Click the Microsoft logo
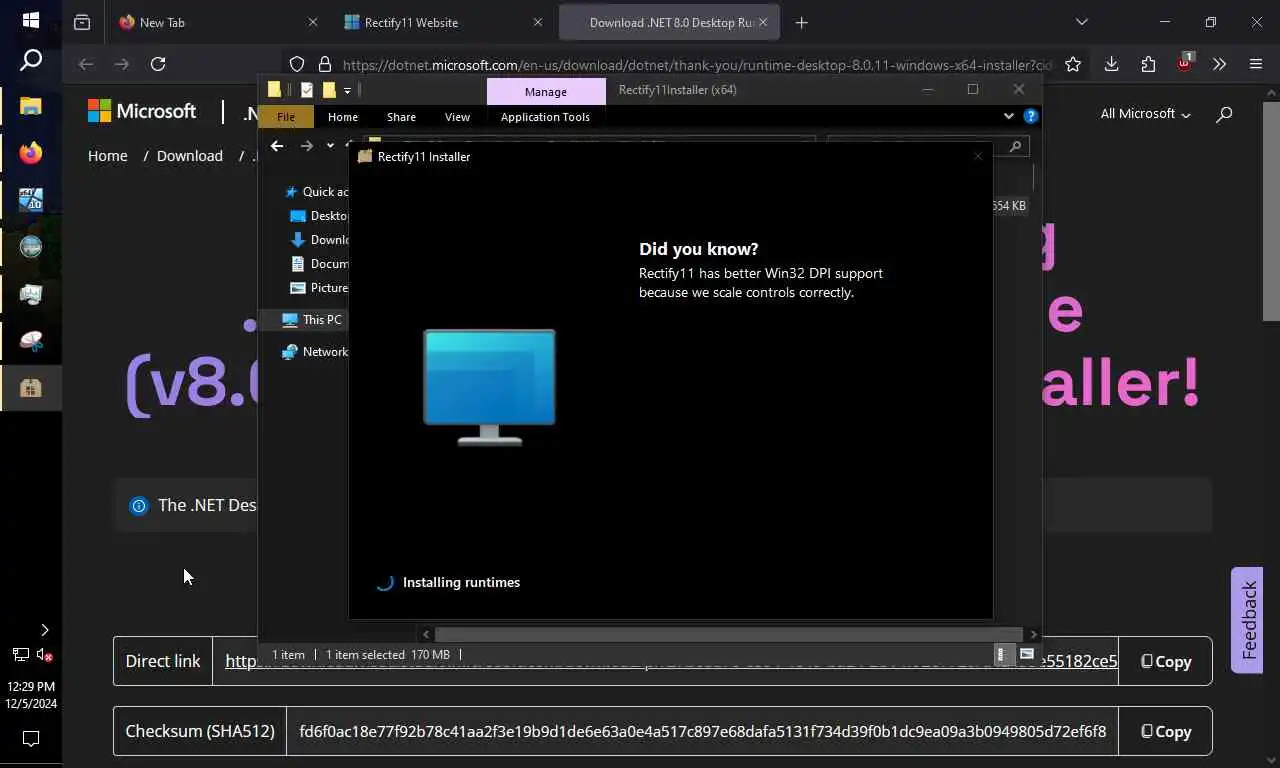The image size is (1280, 768). [141, 111]
